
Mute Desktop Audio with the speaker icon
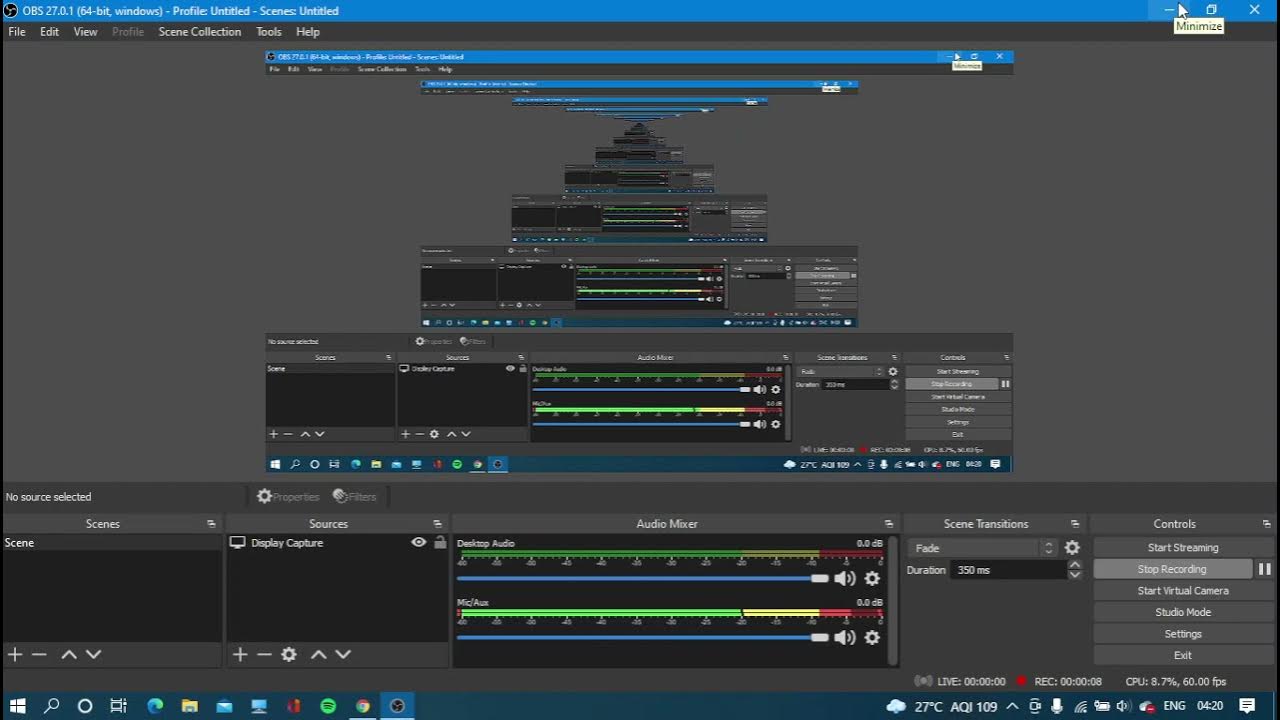click(x=845, y=578)
